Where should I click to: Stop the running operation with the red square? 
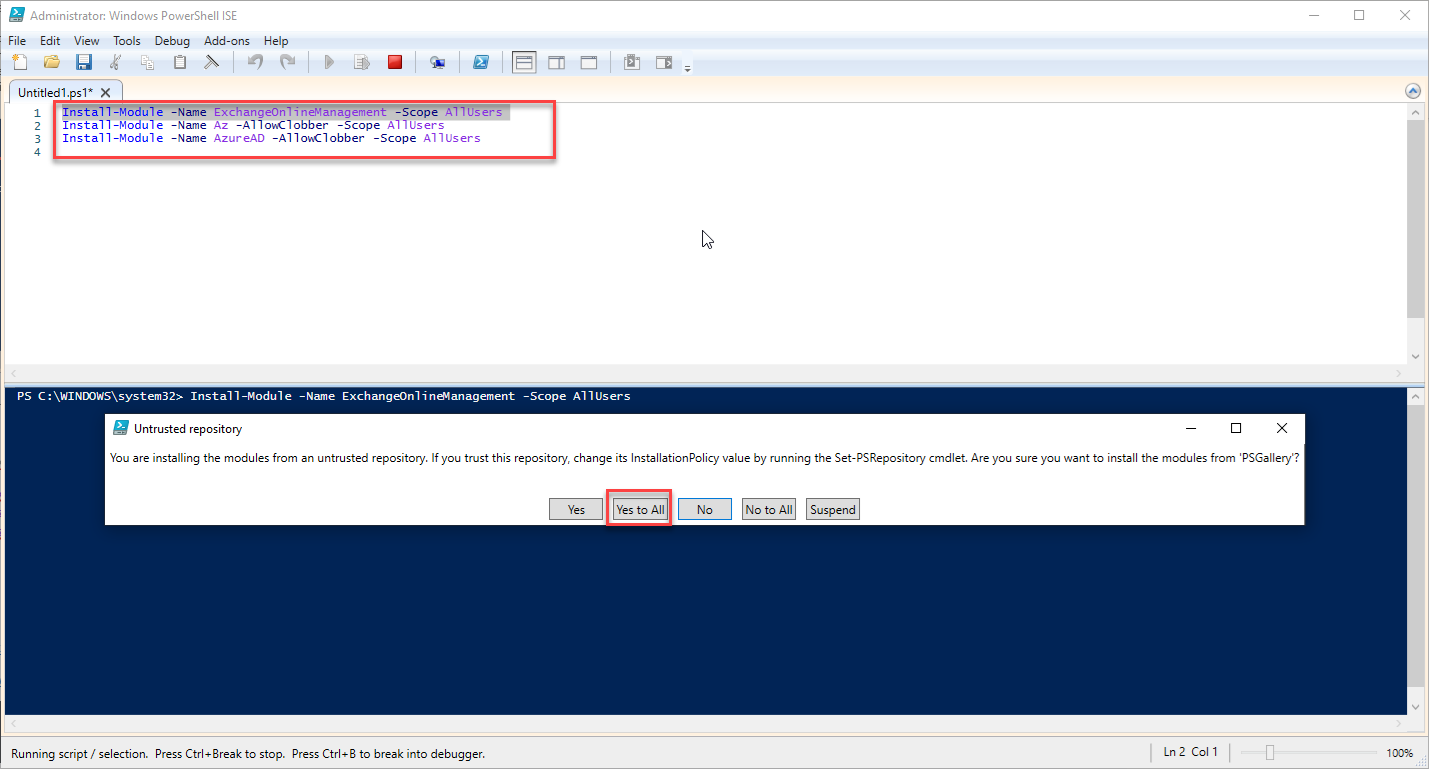pyautogui.click(x=395, y=62)
